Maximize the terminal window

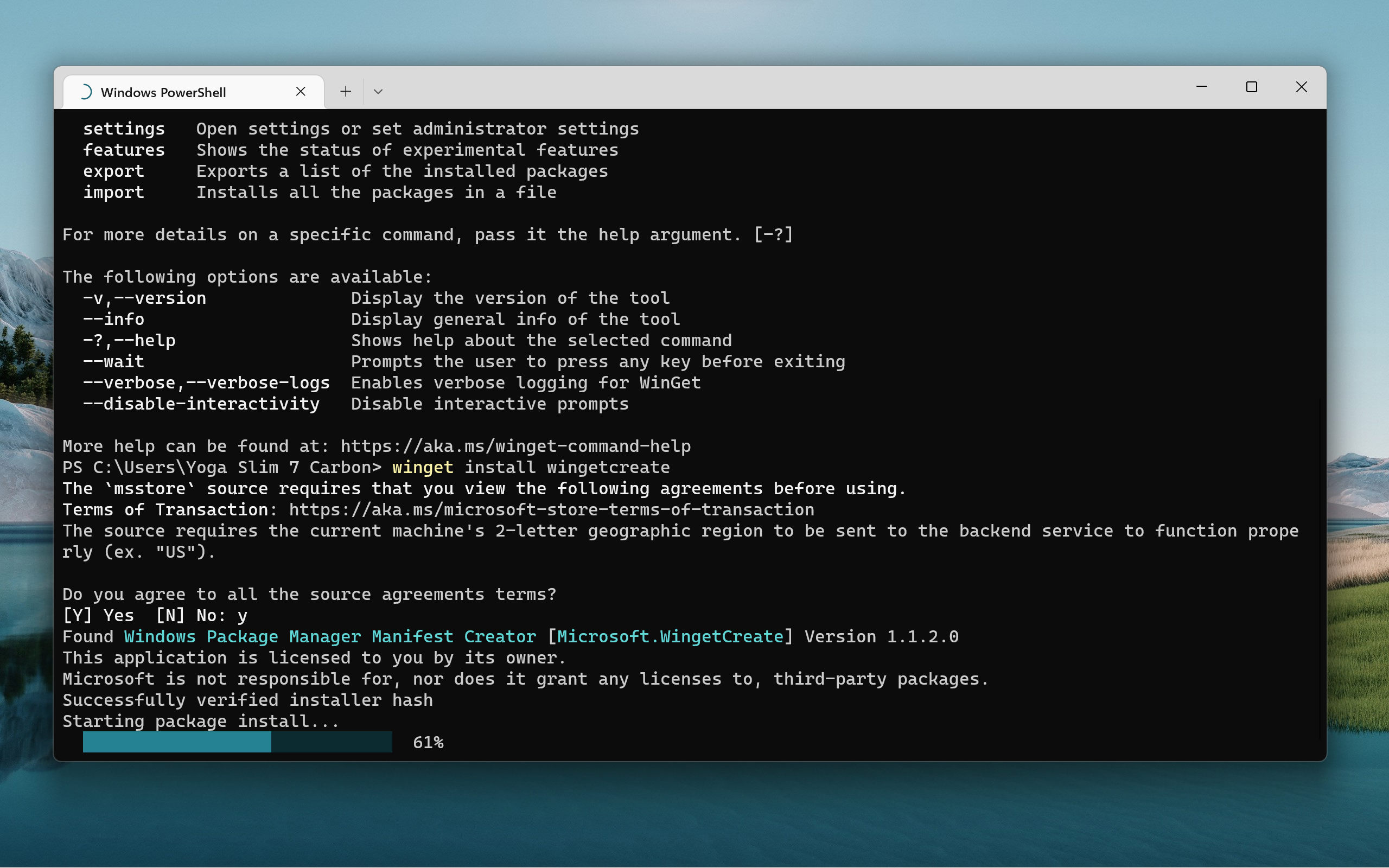click(1251, 87)
